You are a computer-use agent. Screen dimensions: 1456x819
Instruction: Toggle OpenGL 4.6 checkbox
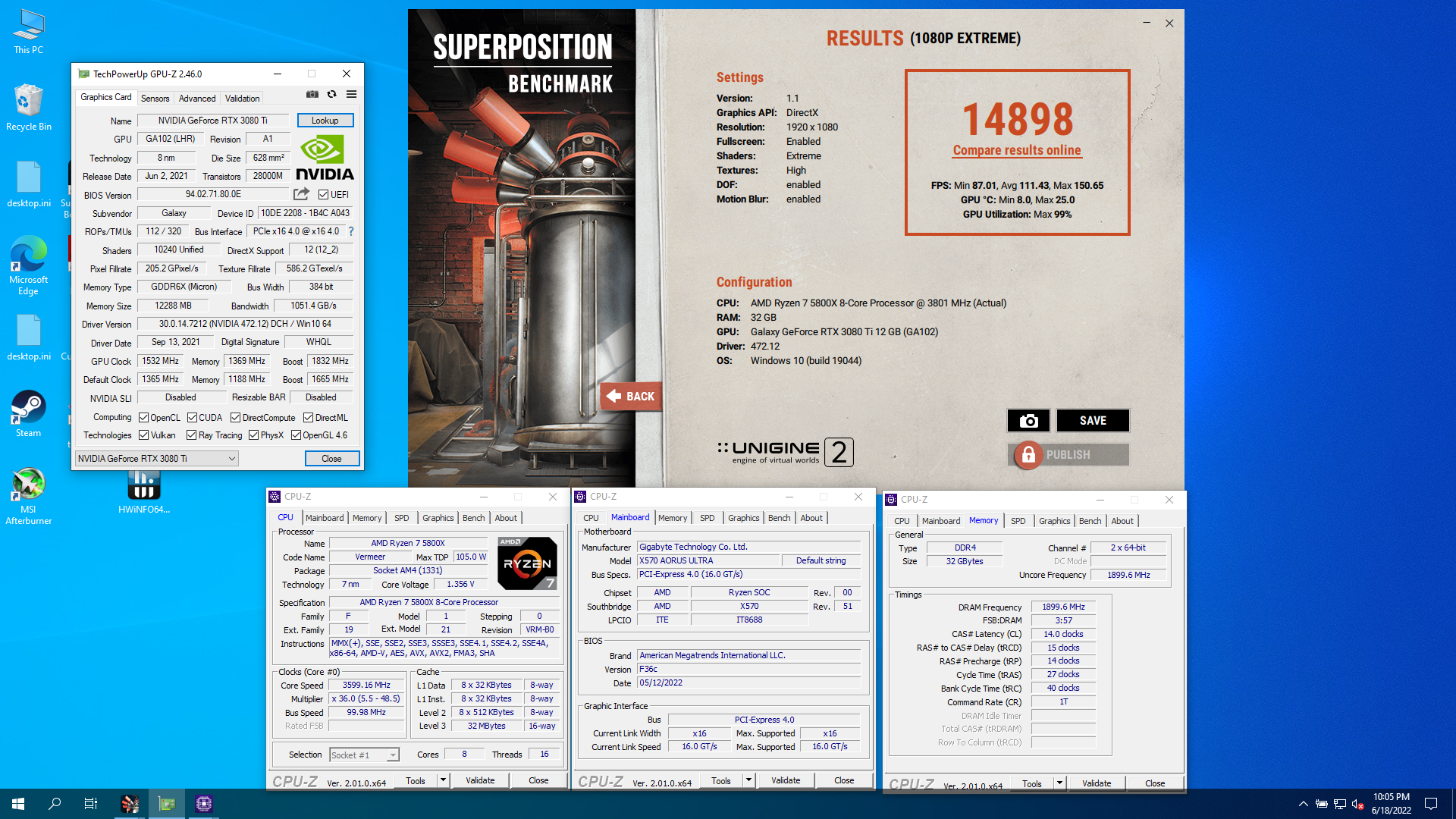coord(296,435)
